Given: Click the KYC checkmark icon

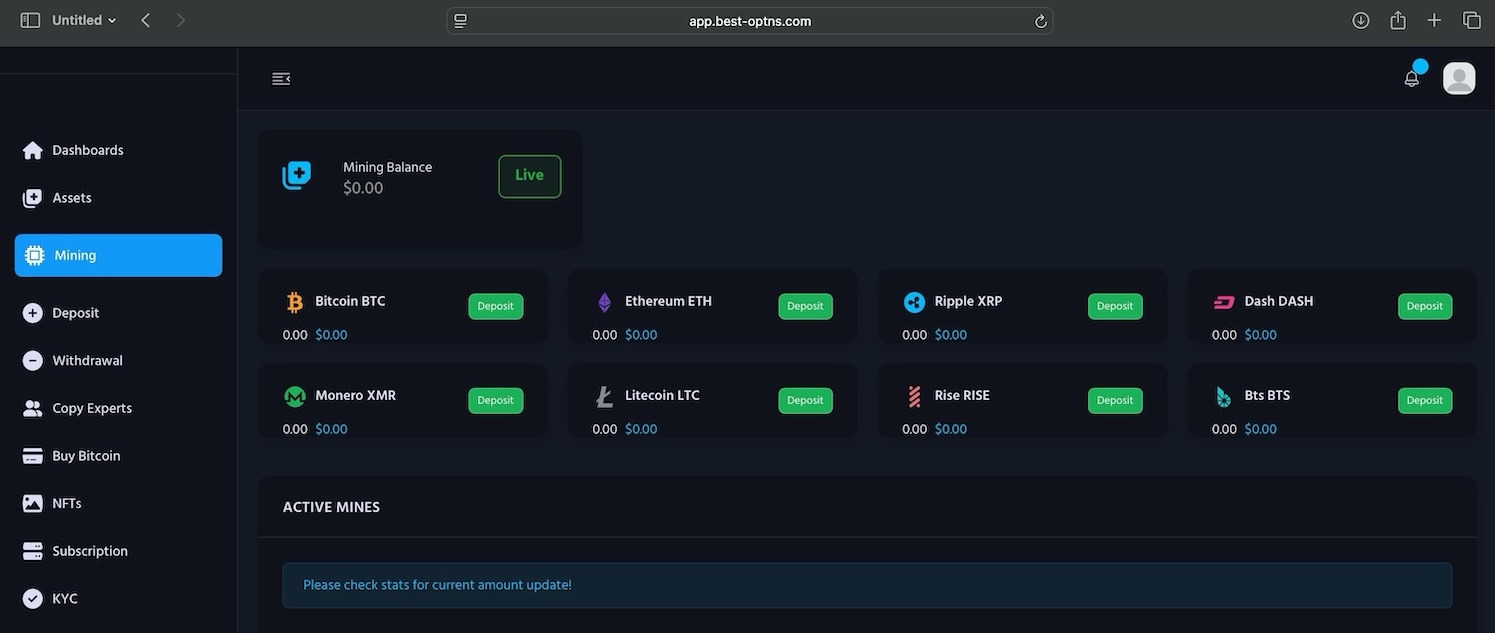Looking at the screenshot, I should [x=33, y=599].
